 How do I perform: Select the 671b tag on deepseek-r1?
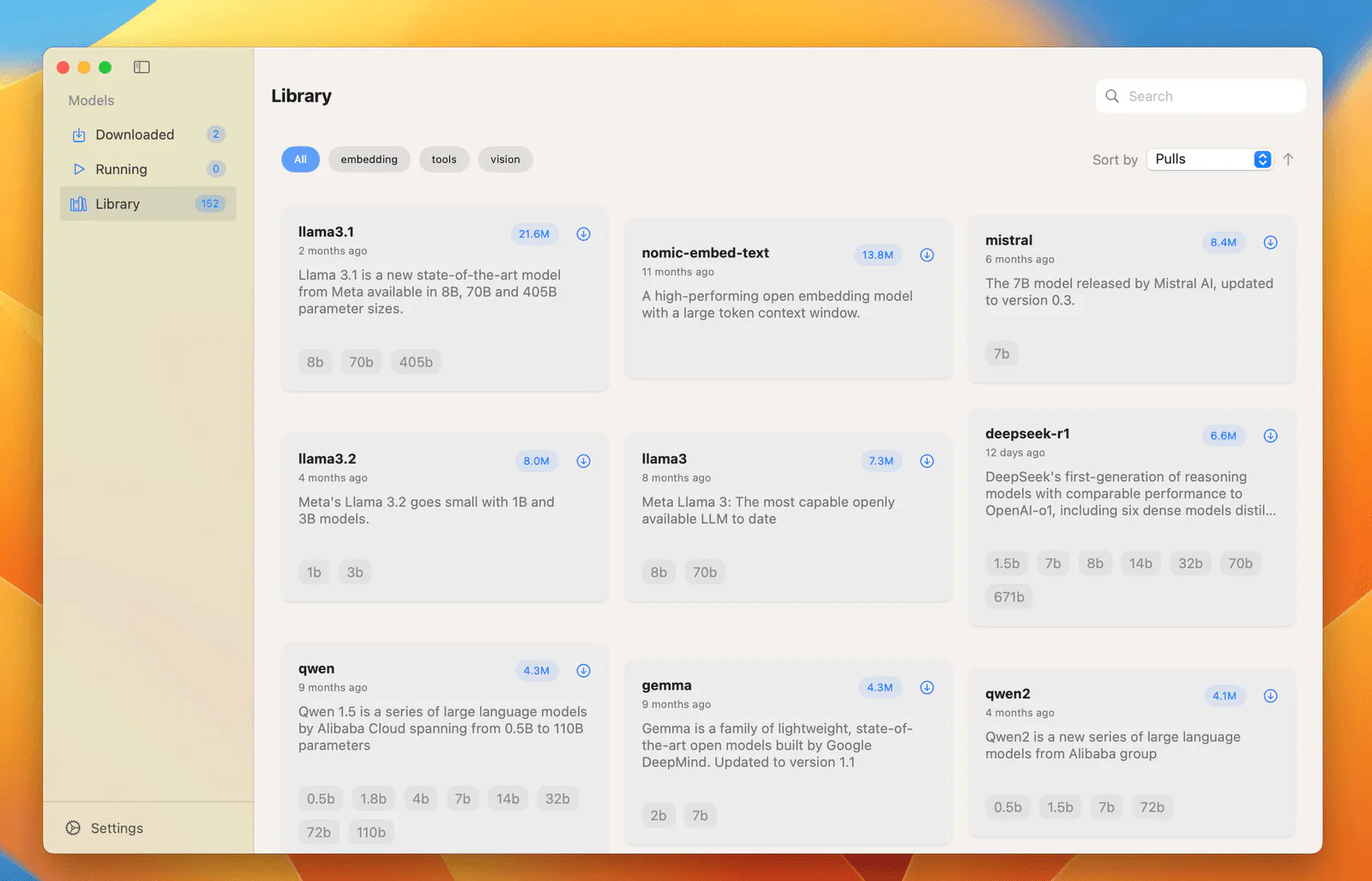coord(1009,597)
